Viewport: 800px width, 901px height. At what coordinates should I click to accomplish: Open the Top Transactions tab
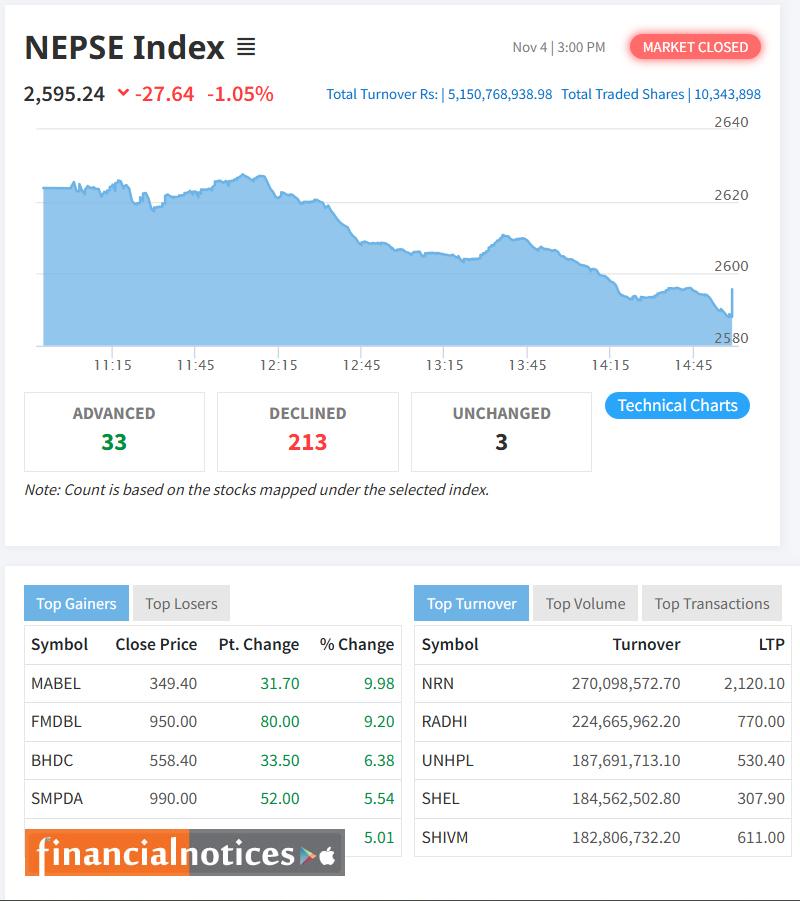pos(711,603)
